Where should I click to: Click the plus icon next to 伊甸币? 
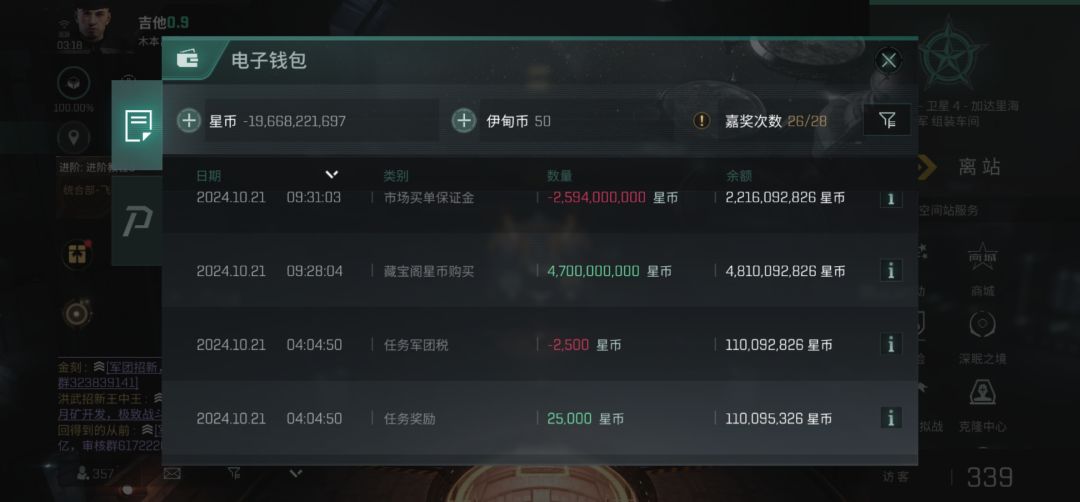tap(464, 121)
